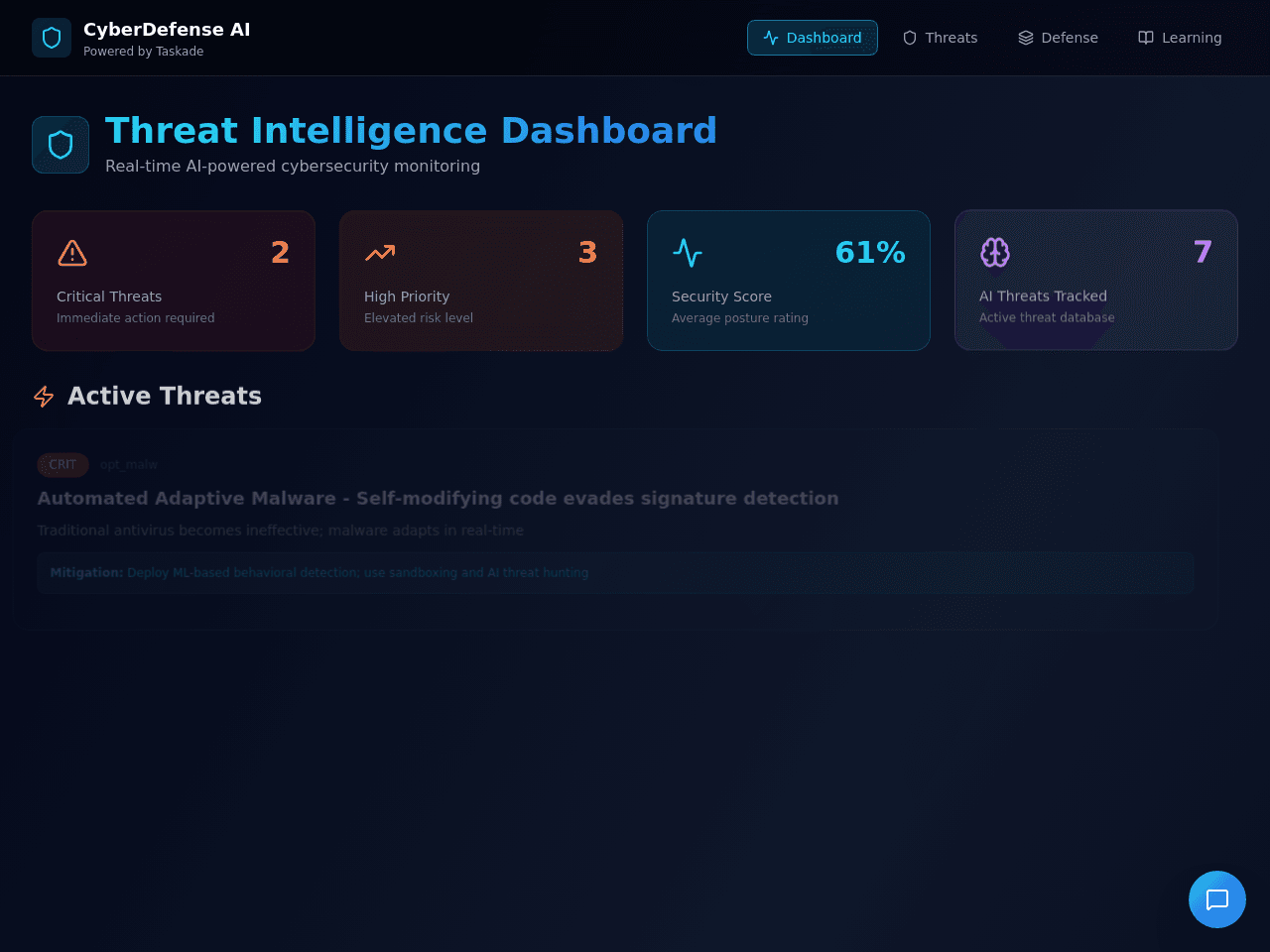Open the Dashboard tab

813,38
